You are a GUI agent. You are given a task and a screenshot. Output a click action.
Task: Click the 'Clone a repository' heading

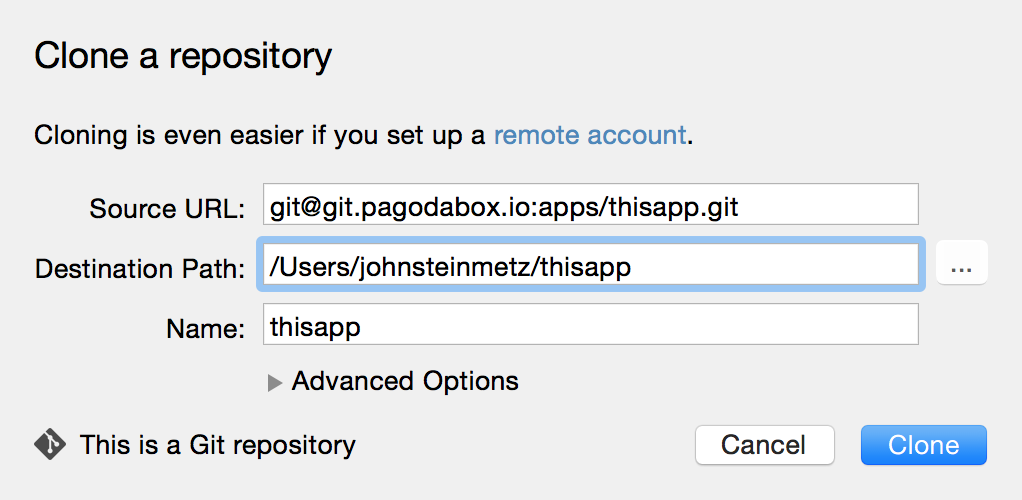(182, 56)
